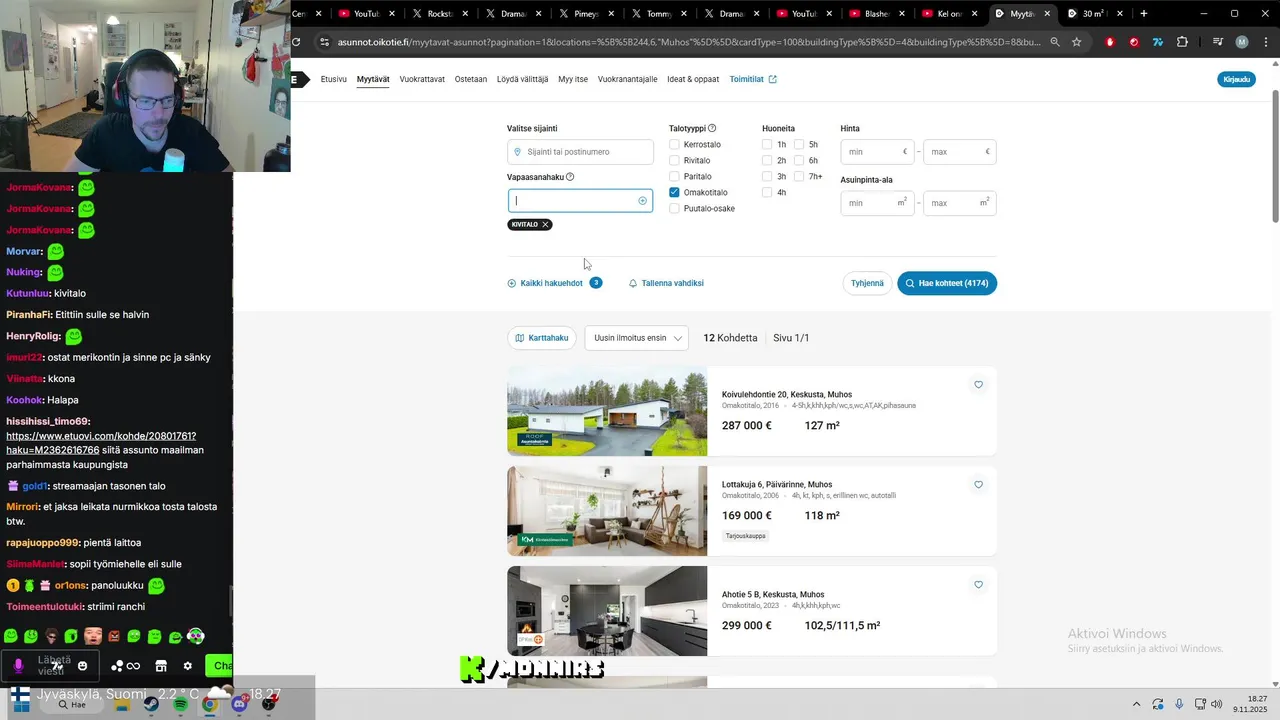Uncheck the Omakotitalo checkbox
The height and width of the screenshot is (720, 1280).
pos(674,193)
